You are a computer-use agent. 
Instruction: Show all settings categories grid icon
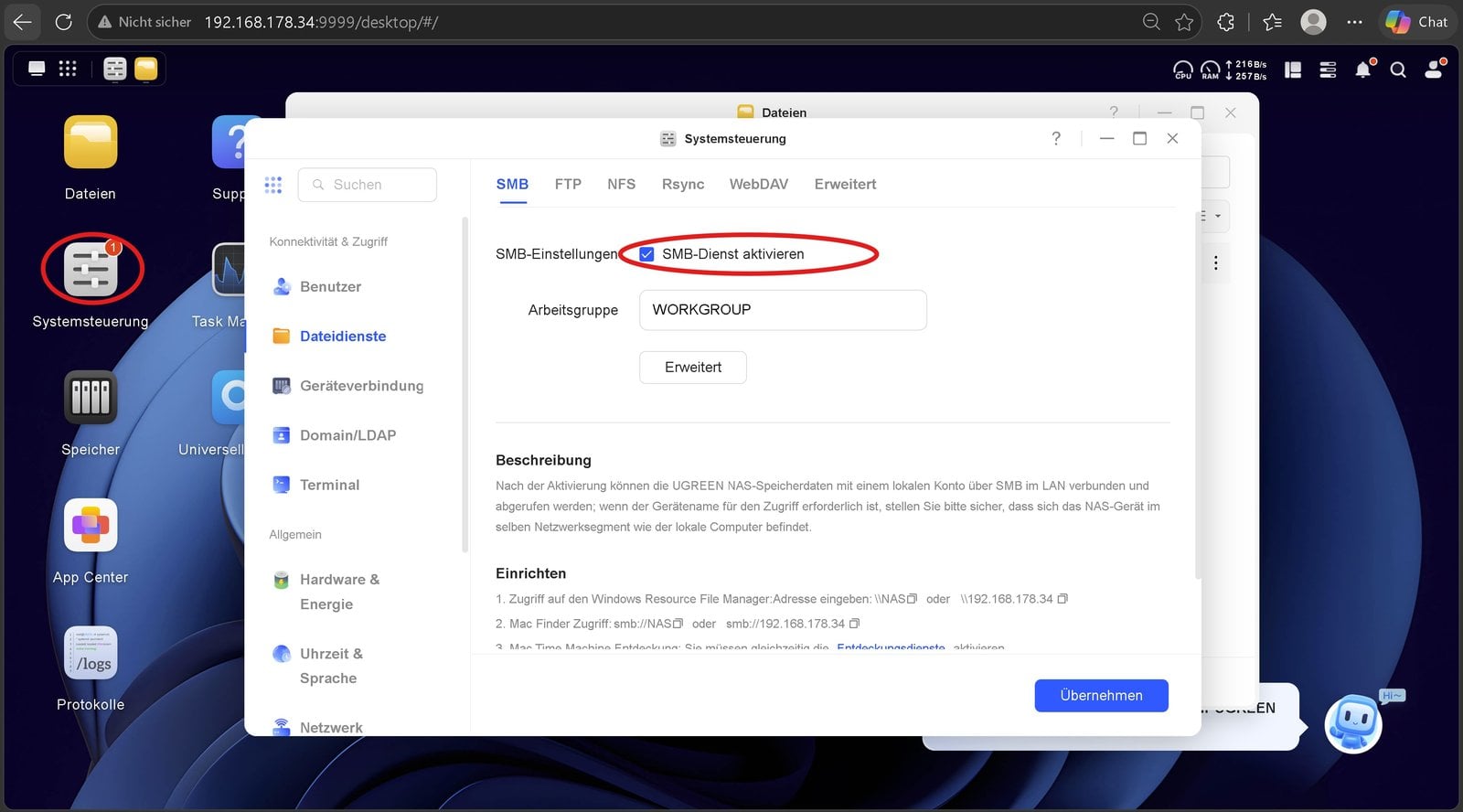(x=273, y=185)
